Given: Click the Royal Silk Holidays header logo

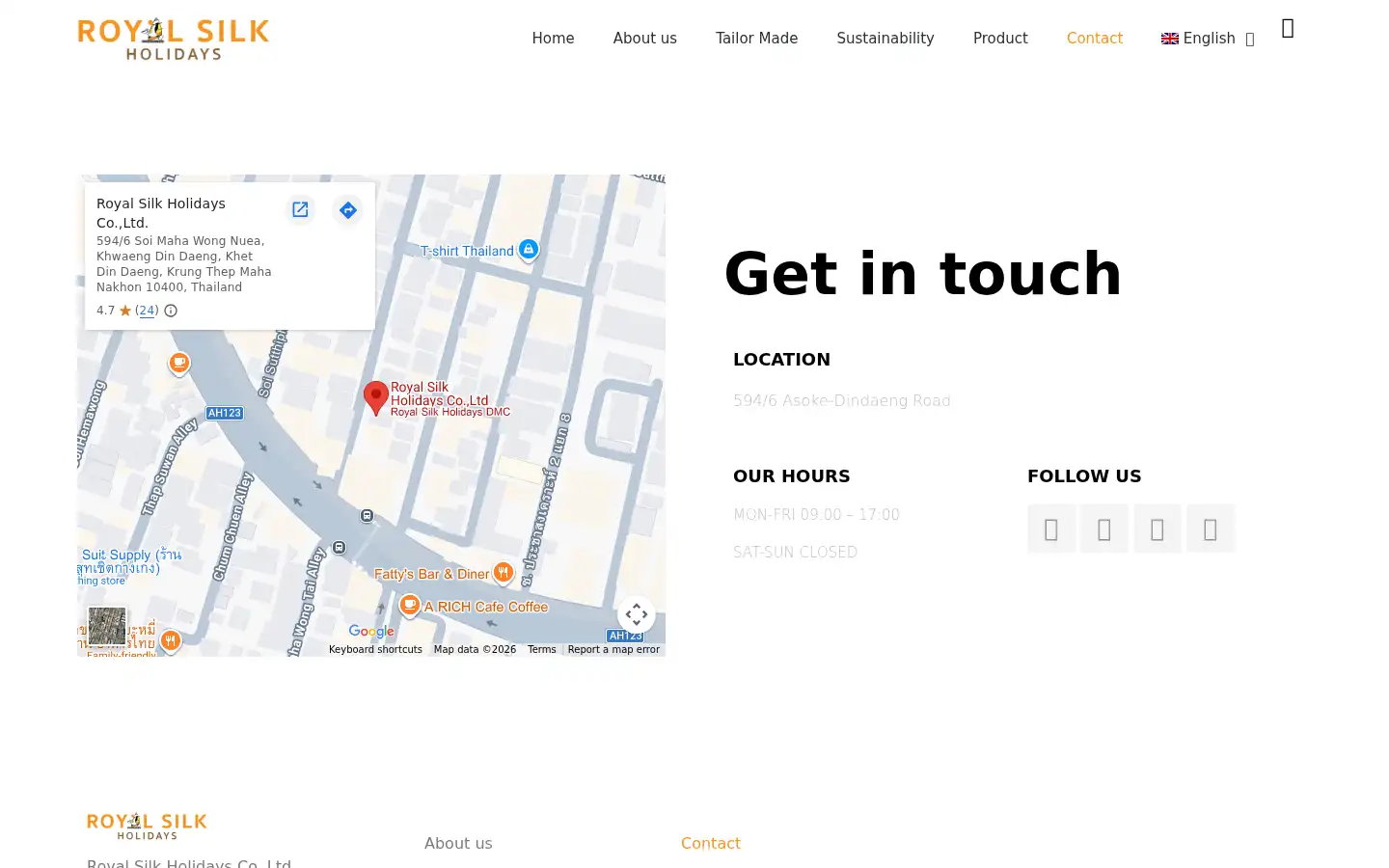Looking at the screenshot, I should click(174, 39).
